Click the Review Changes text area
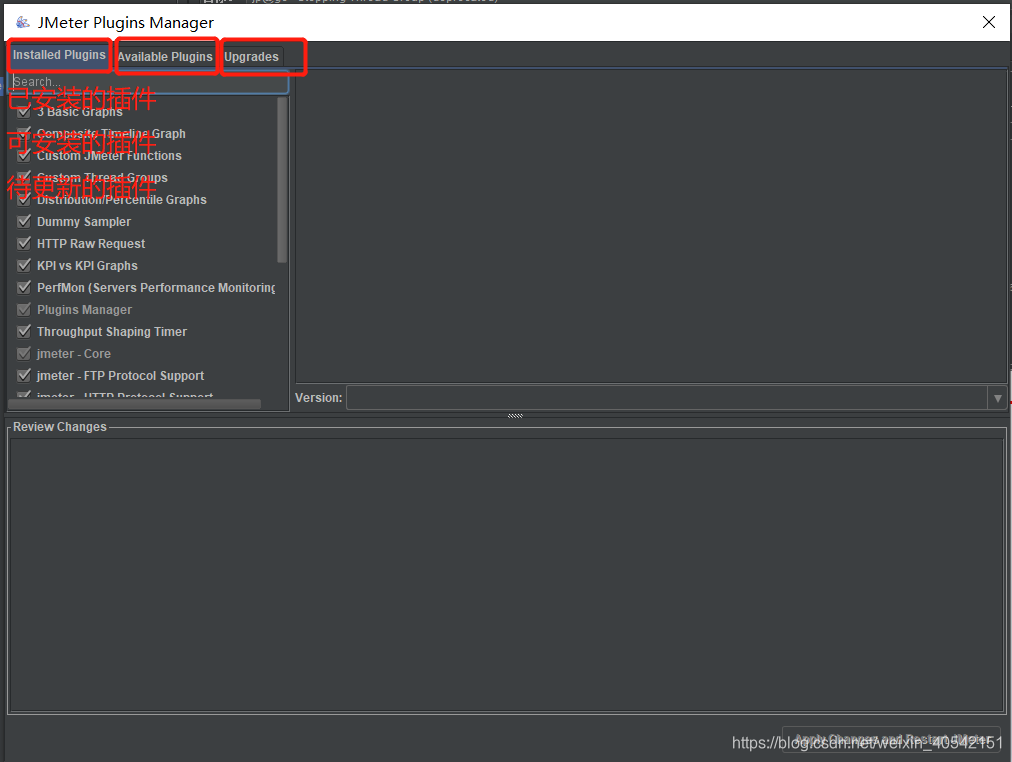 click(507, 576)
